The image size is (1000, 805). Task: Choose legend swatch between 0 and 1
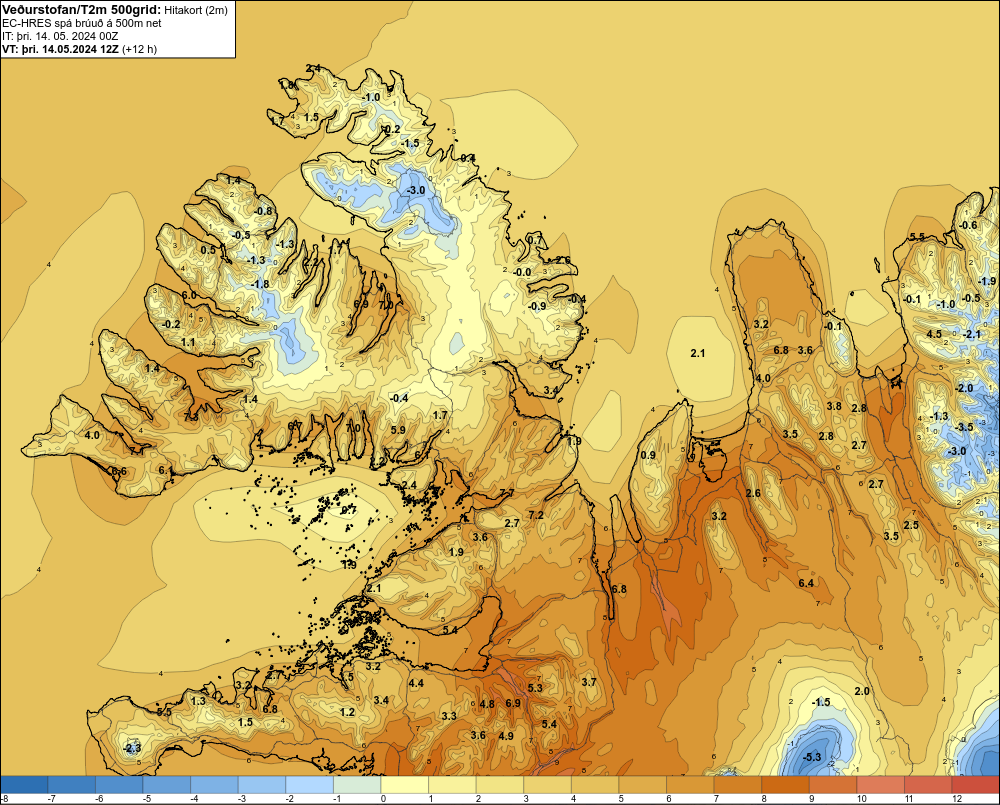coord(404,784)
